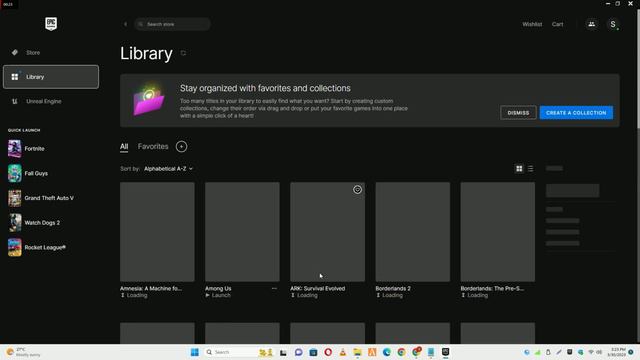This screenshot has height=360, width=640.
Task: Open Microsoft Edge from the taskbar
Action: (x=387, y=352)
